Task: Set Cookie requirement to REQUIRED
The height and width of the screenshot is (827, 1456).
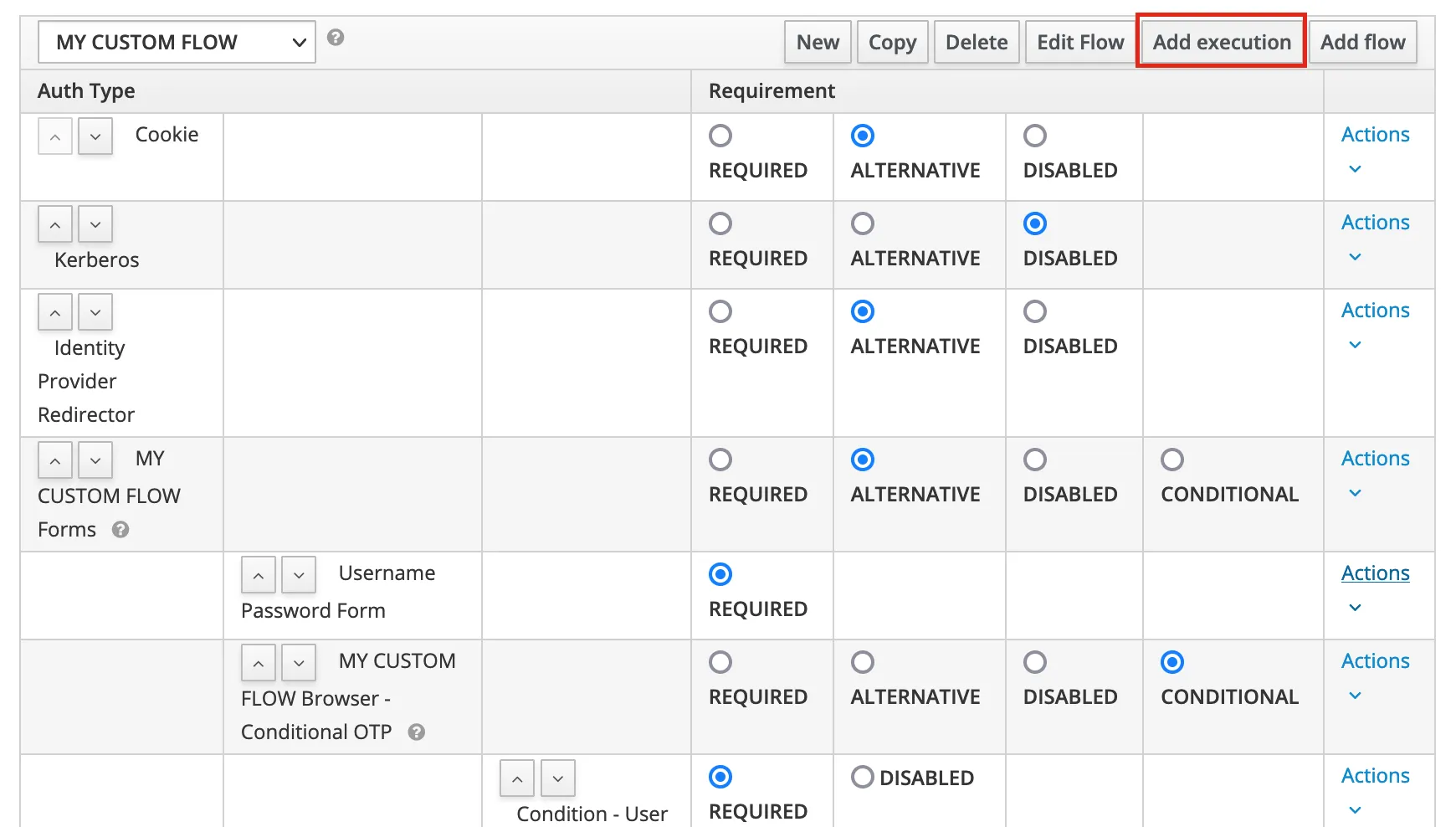Action: (720, 136)
